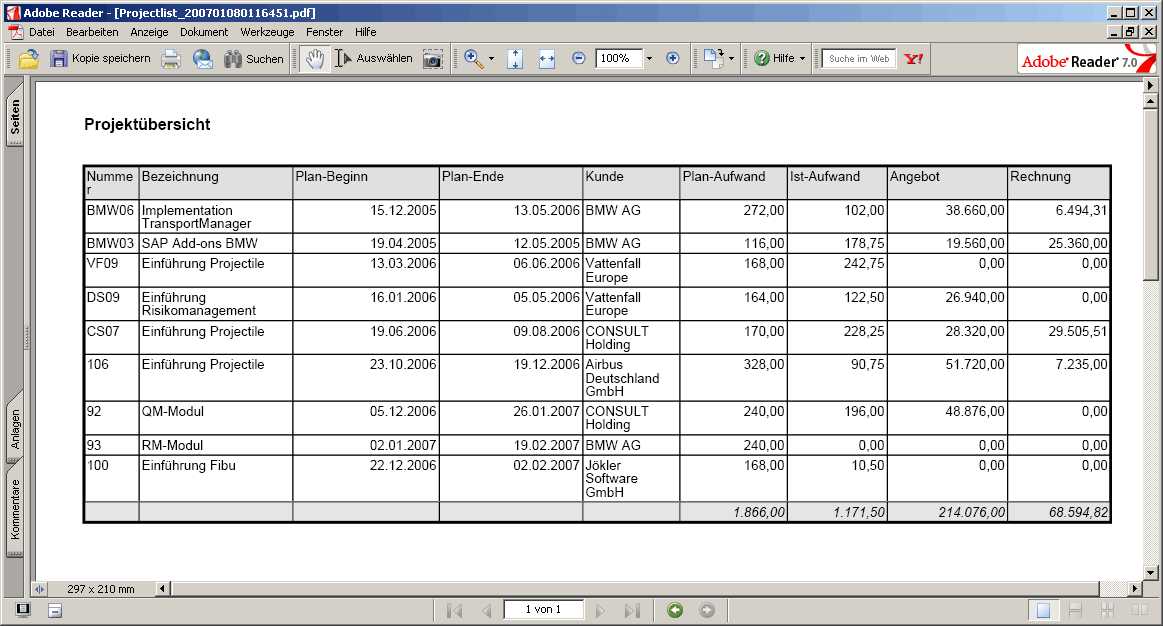Switch to Continuous Facing layout
Viewport: 1163px width, 626px height.
(x=1107, y=610)
